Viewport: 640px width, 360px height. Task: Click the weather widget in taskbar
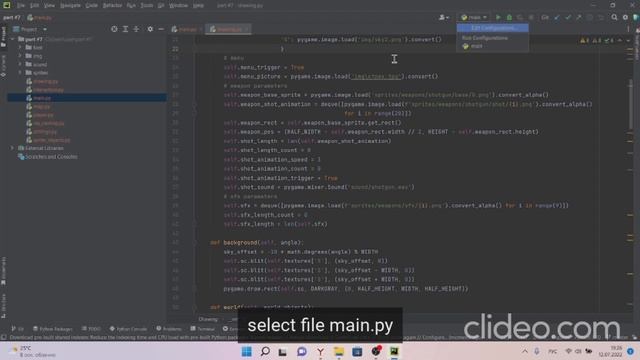33,351
